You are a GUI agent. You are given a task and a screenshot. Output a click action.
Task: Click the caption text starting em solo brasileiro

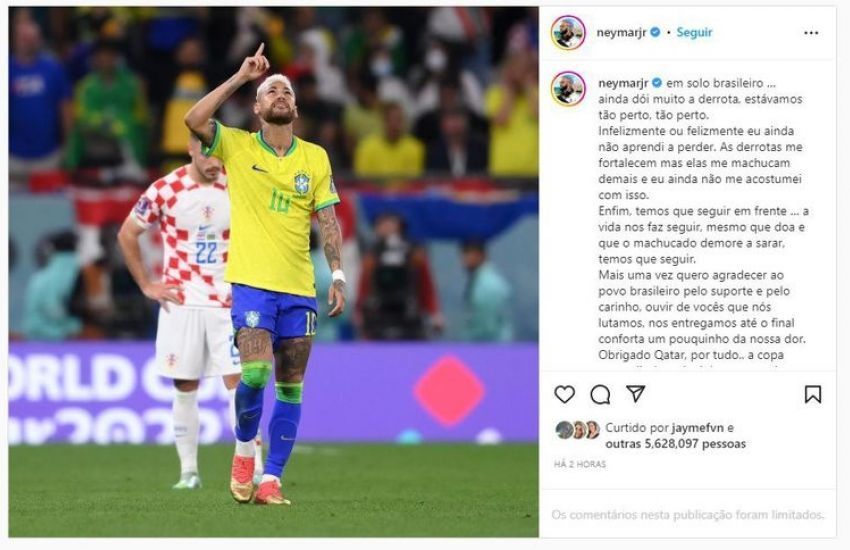tap(702, 219)
